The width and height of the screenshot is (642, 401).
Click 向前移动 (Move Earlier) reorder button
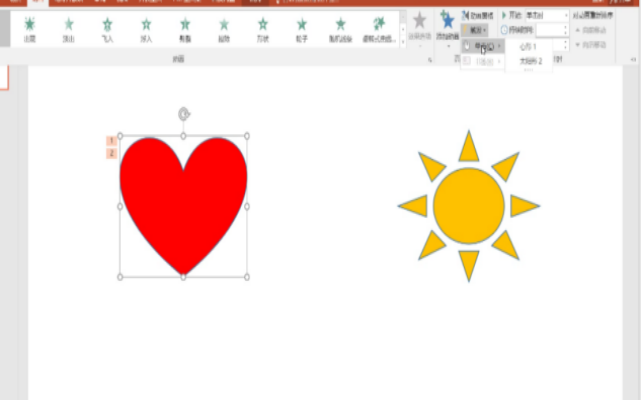click(590, 30)
